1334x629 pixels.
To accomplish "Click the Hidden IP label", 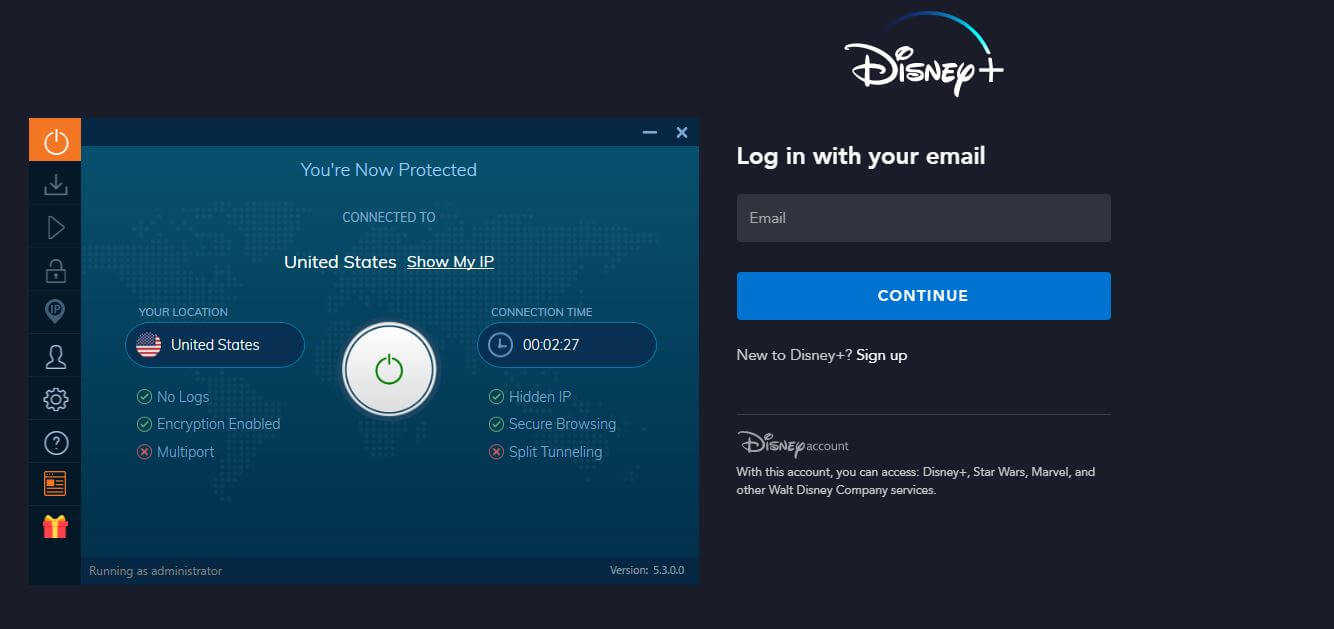I will (540, 397).
